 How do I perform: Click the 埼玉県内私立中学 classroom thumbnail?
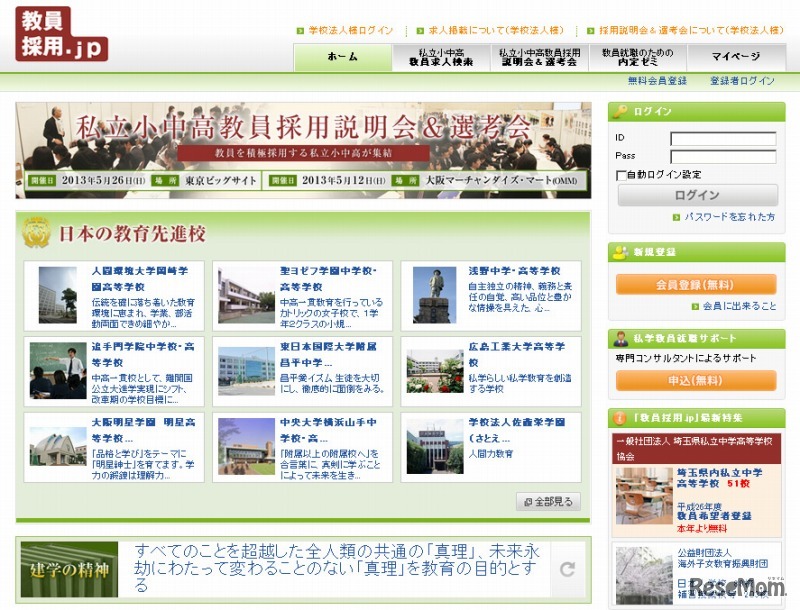(x=644, y=496)
